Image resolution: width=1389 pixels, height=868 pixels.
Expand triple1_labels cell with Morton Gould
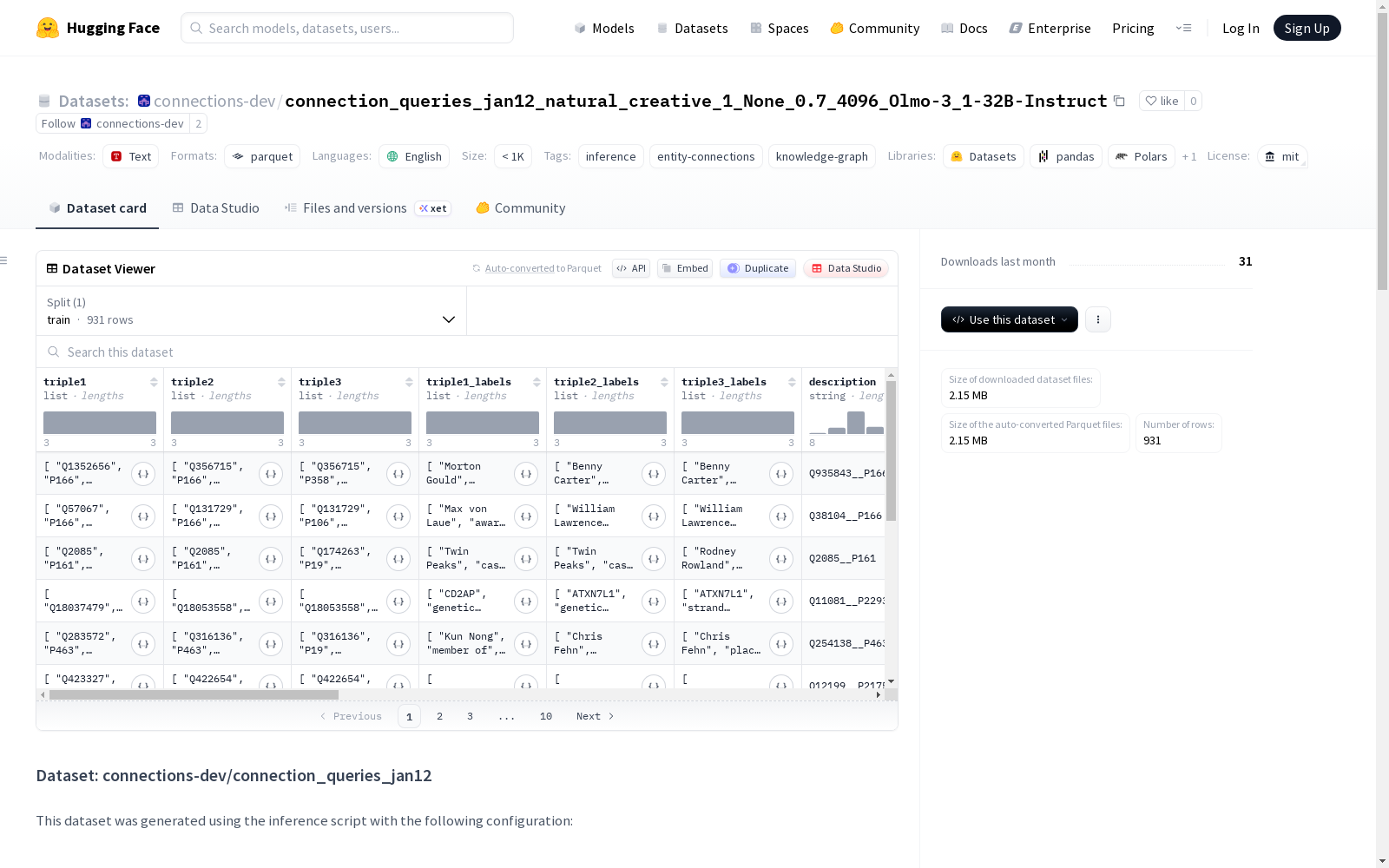[x=526, y=474]
